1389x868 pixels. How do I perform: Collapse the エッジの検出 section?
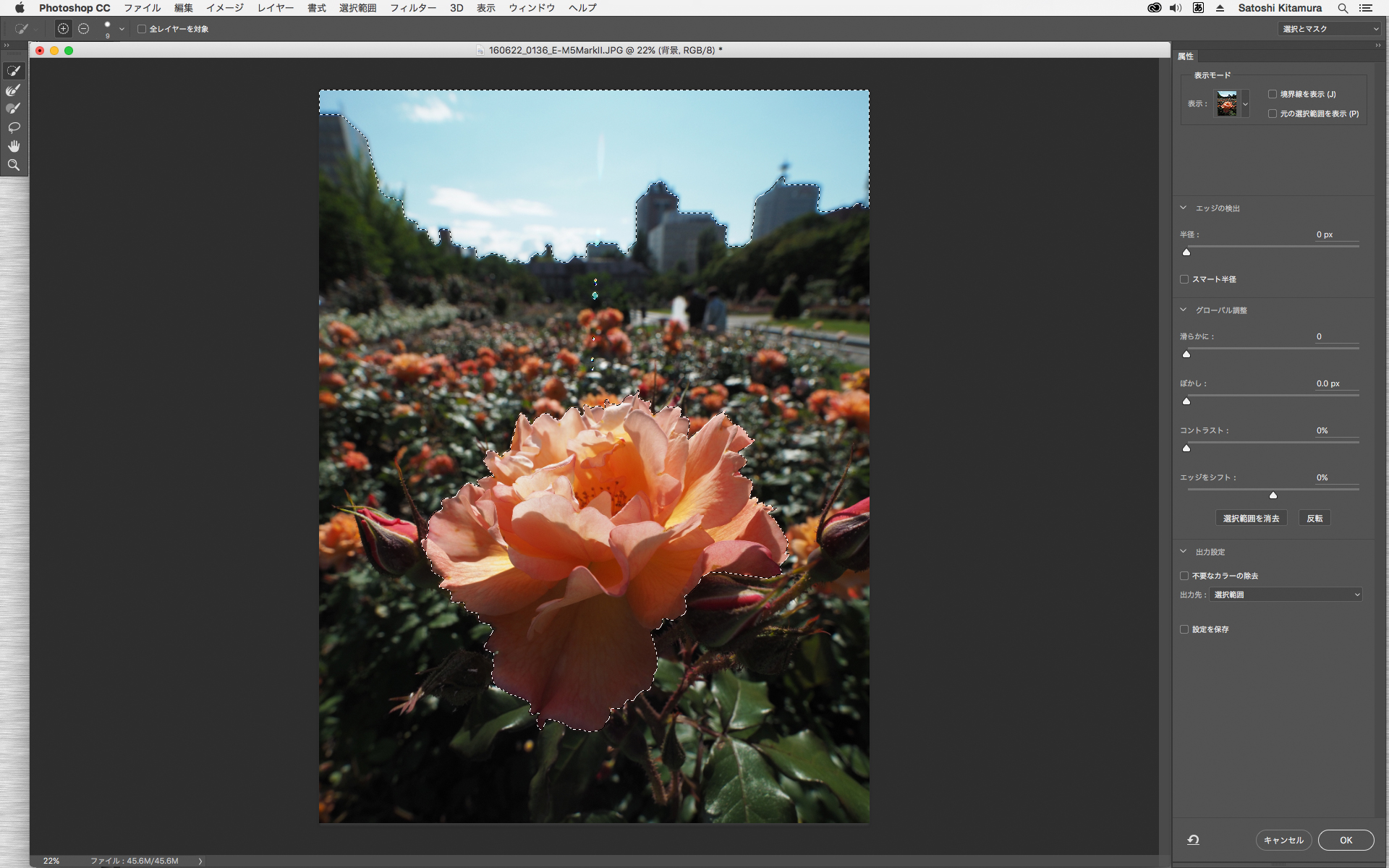[x=1184, y=208]
